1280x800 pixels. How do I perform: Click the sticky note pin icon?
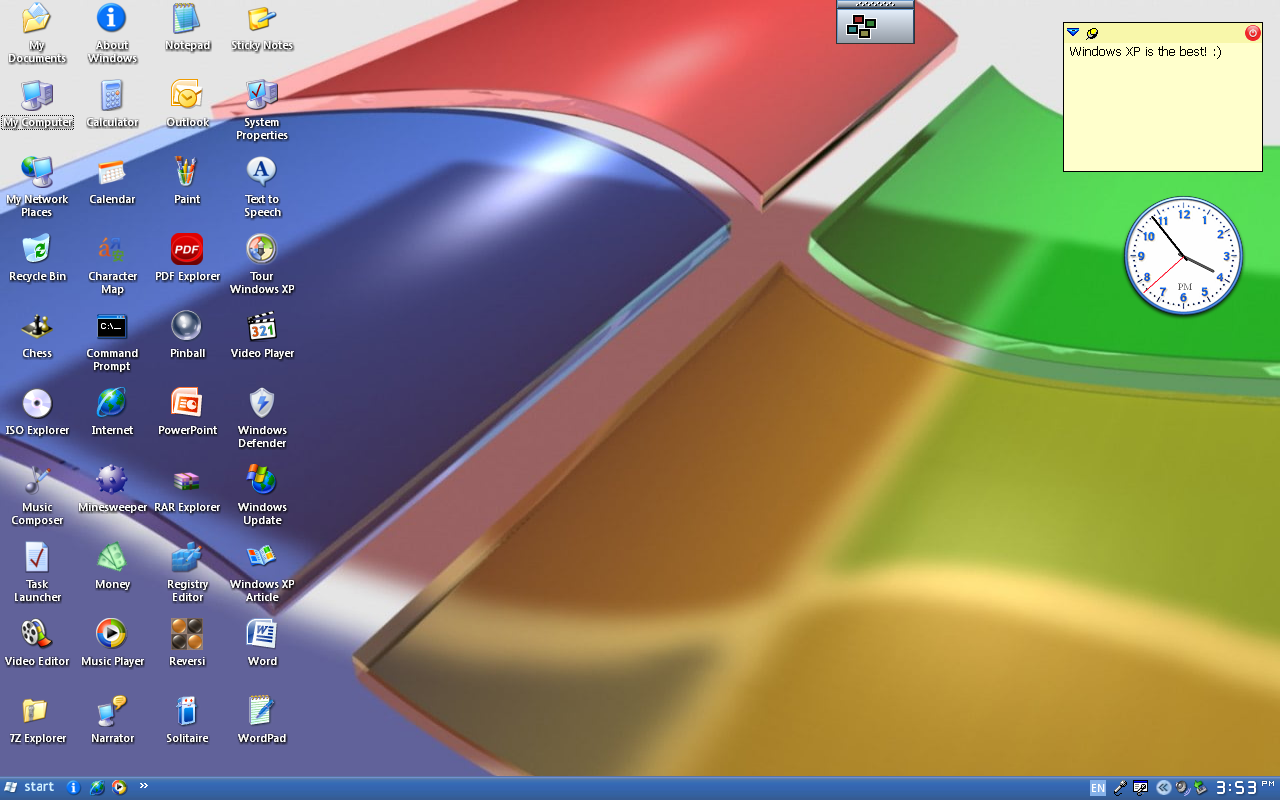click(x=1092, y=33)
